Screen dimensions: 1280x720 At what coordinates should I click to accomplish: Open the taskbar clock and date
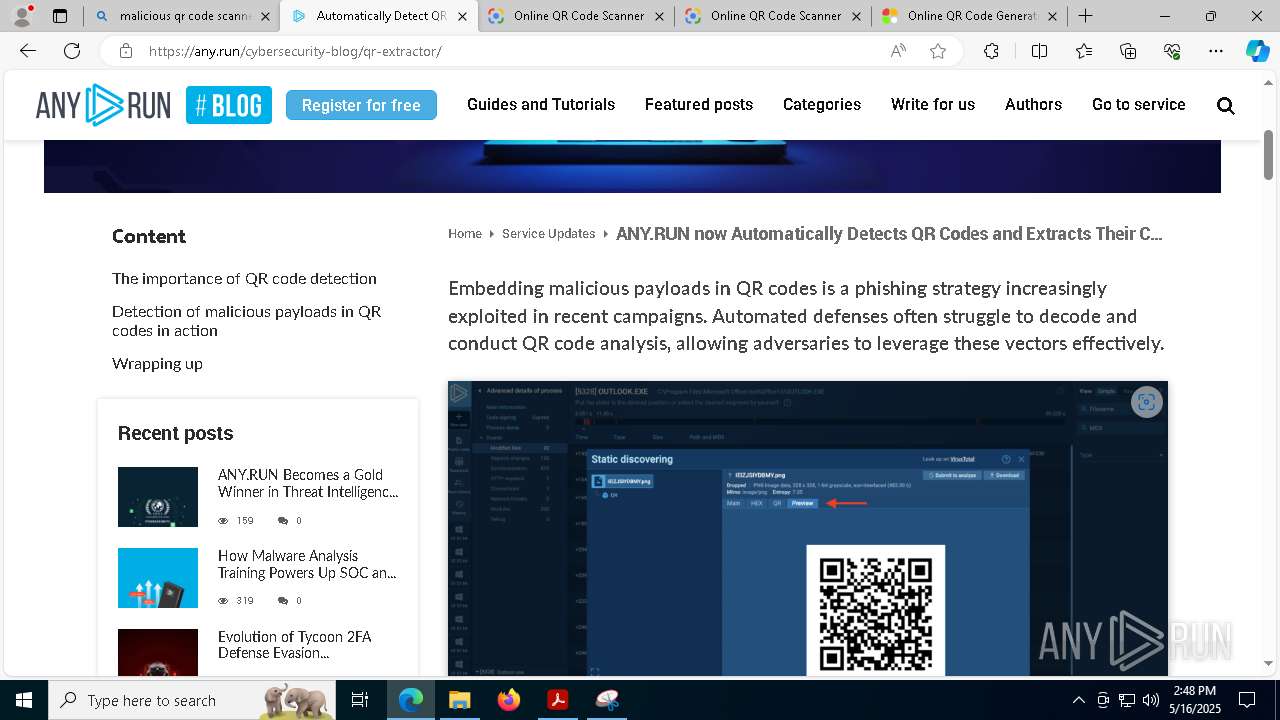click(x=1195, y=700)
